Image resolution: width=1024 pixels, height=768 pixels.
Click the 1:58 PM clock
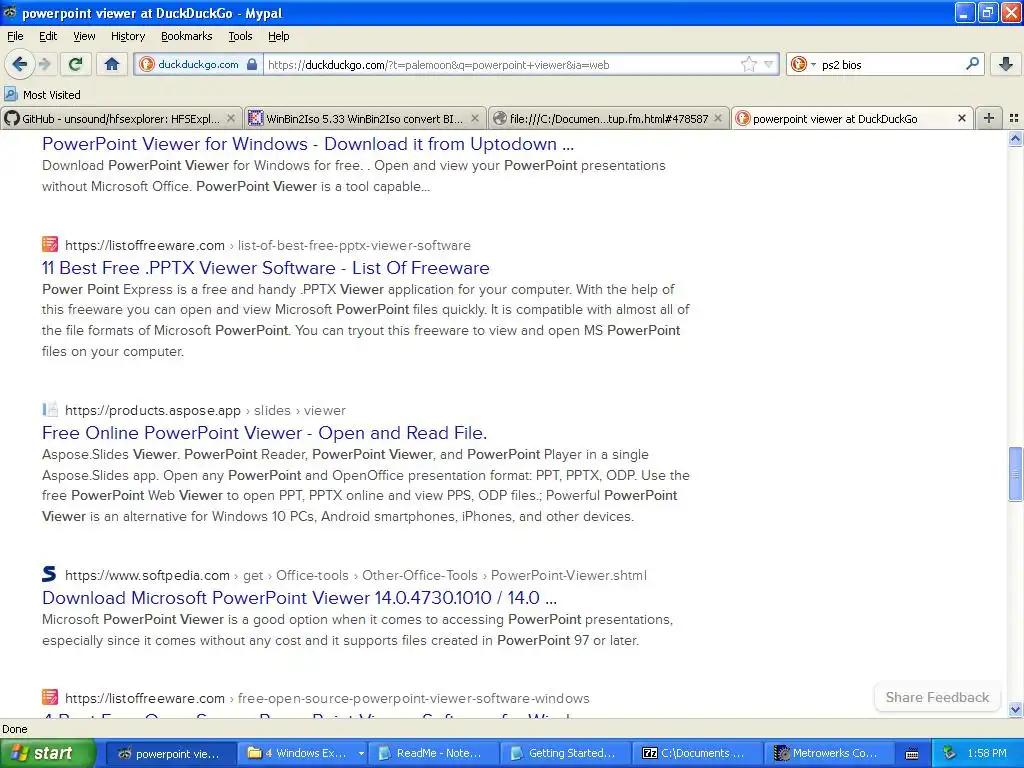pyautogui.click(x=987, y=754)
